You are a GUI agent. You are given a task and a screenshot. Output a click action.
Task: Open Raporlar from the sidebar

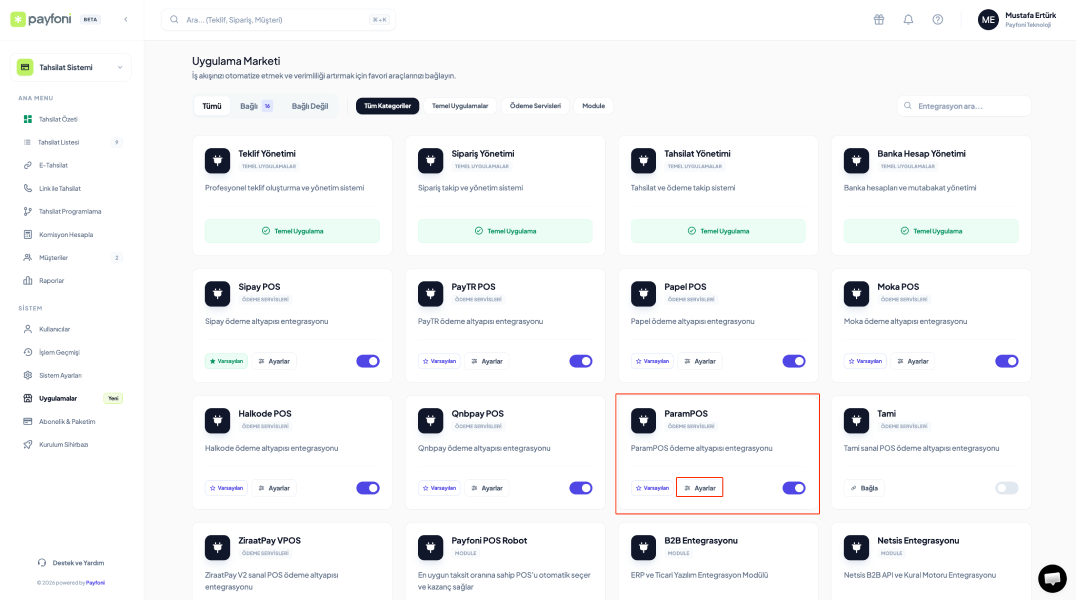click(51, 280)
